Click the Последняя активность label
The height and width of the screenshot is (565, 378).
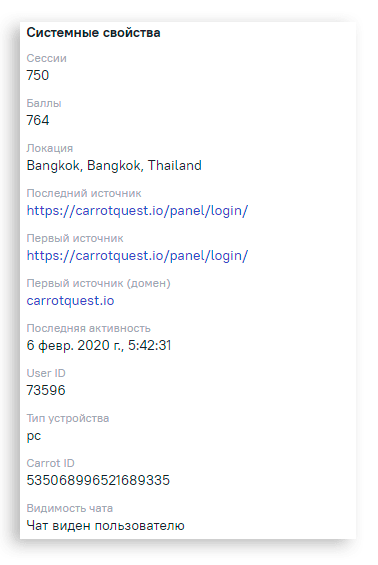[x=89, y=329]
